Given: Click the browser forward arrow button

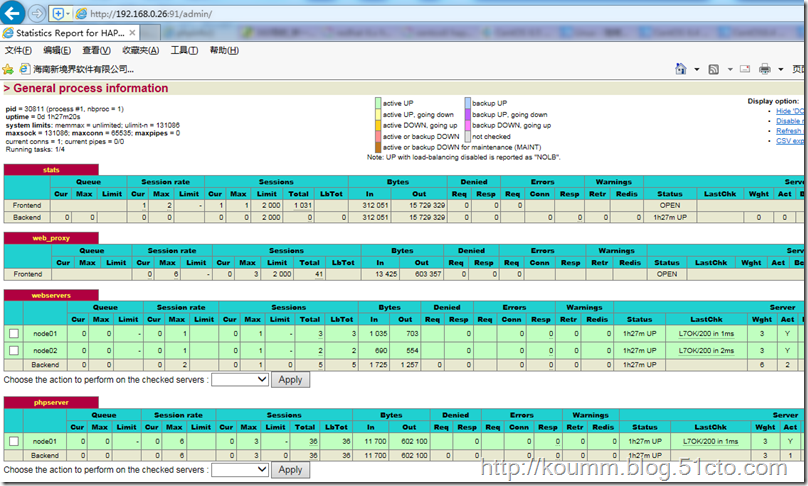Looking at the screenshot, I should tap(36, 13).
